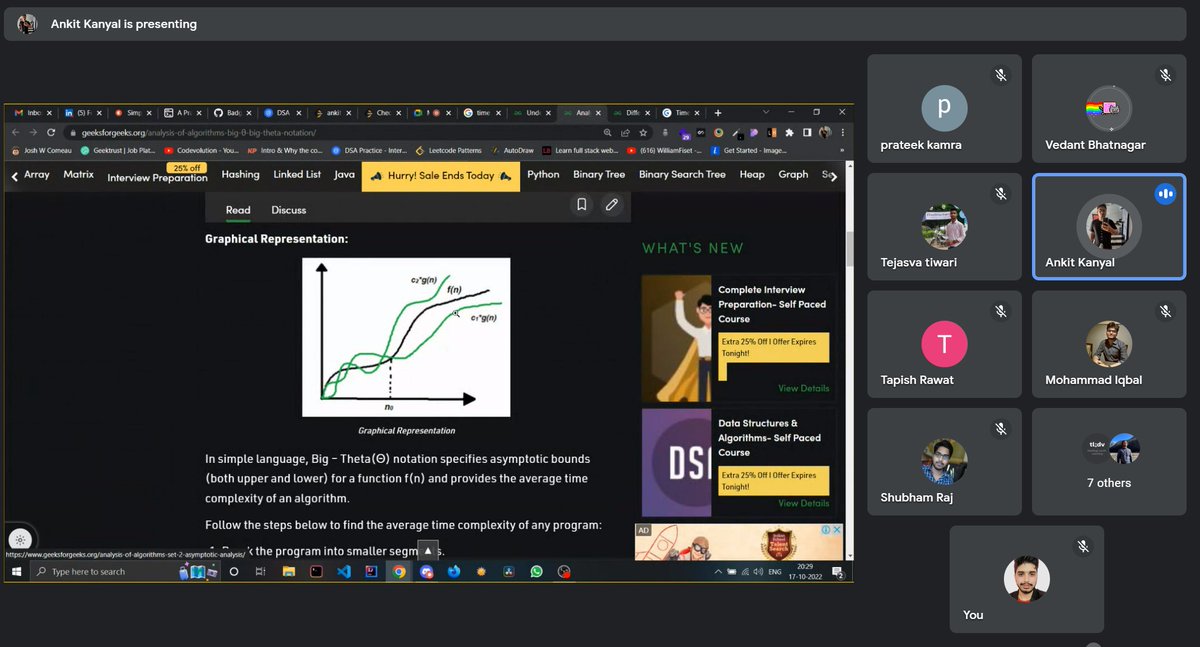The image size is (1200, 647).
Task: Click View Details for Data Structures & Algorithms course
Action: pos(803,503)
